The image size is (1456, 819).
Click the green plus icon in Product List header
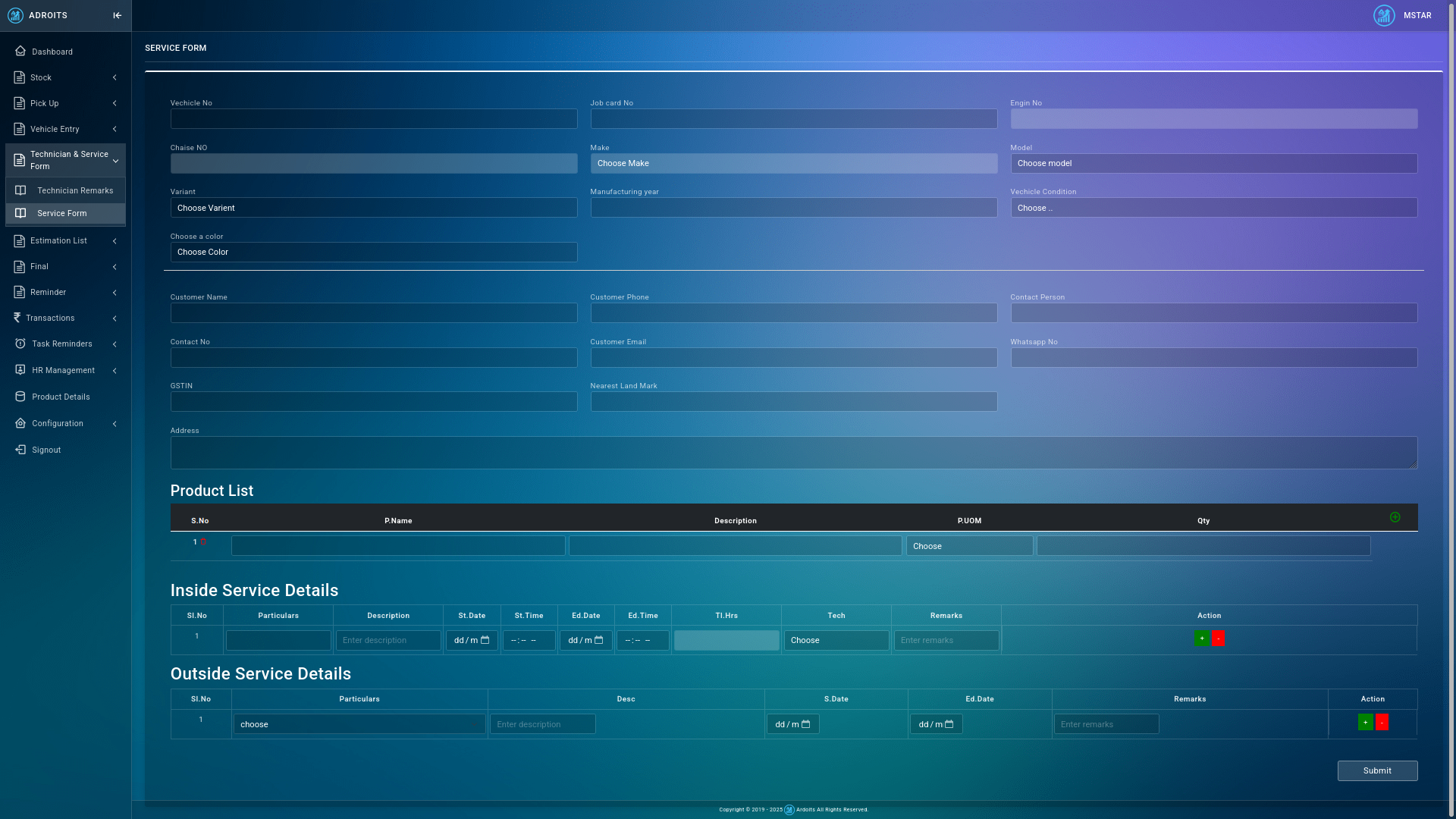1395,517
